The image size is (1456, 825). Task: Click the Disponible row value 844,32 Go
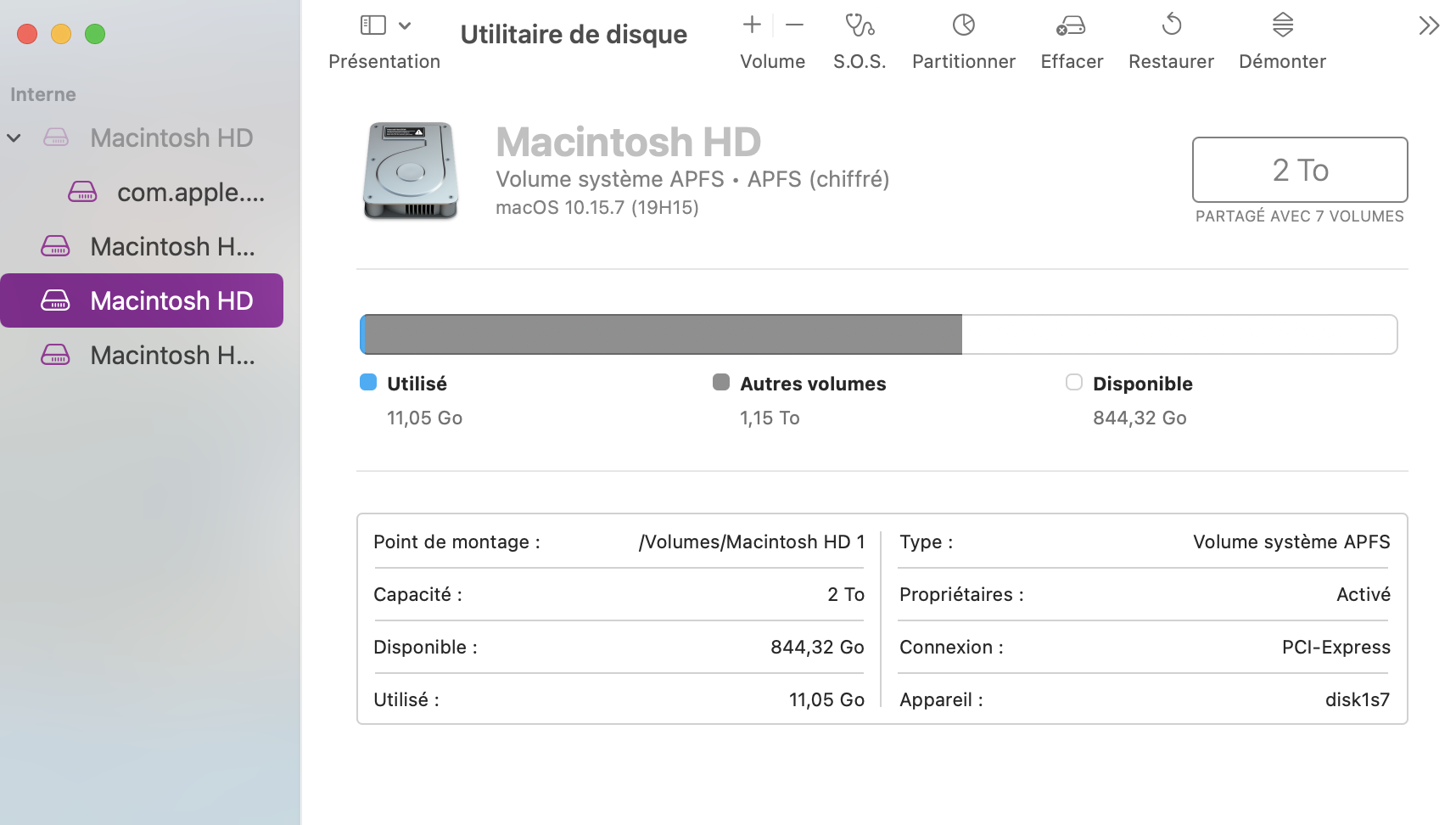[x=817, y=648]
